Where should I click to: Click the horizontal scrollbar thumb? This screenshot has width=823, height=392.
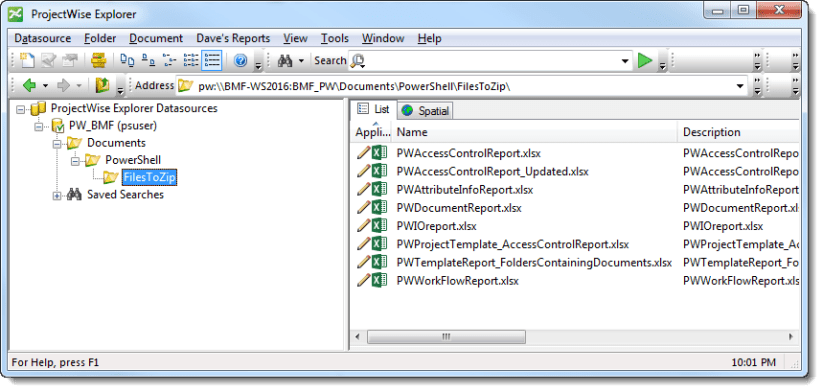[x=446, y=336]
